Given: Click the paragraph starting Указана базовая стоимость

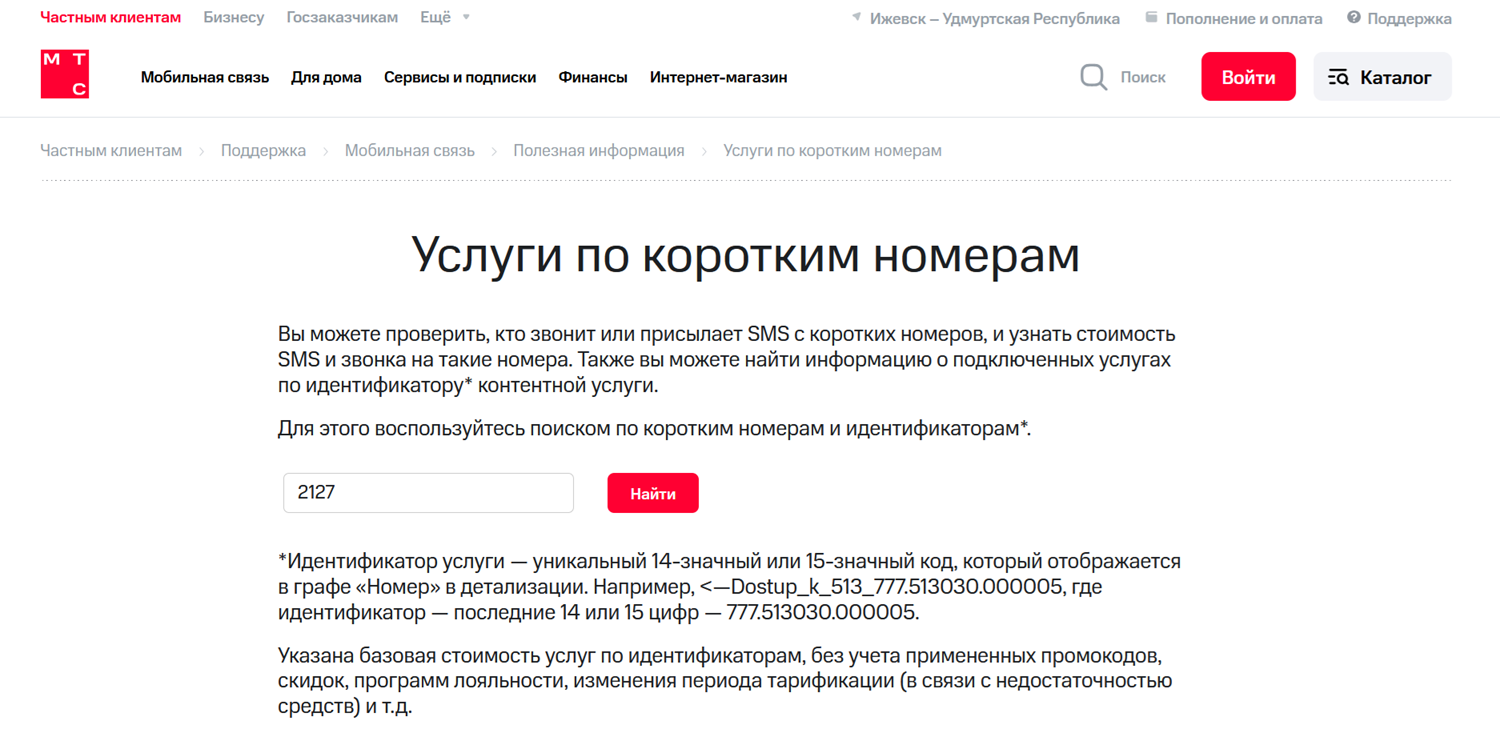Looking at the screenshot, I should point(725,682).
